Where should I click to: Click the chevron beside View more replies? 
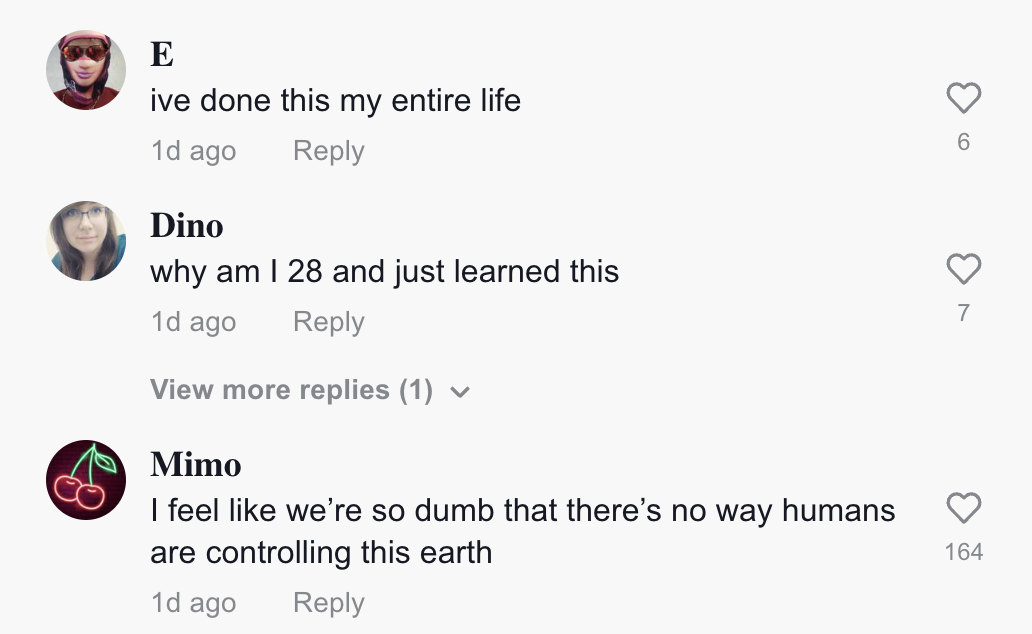click(460, 392)
